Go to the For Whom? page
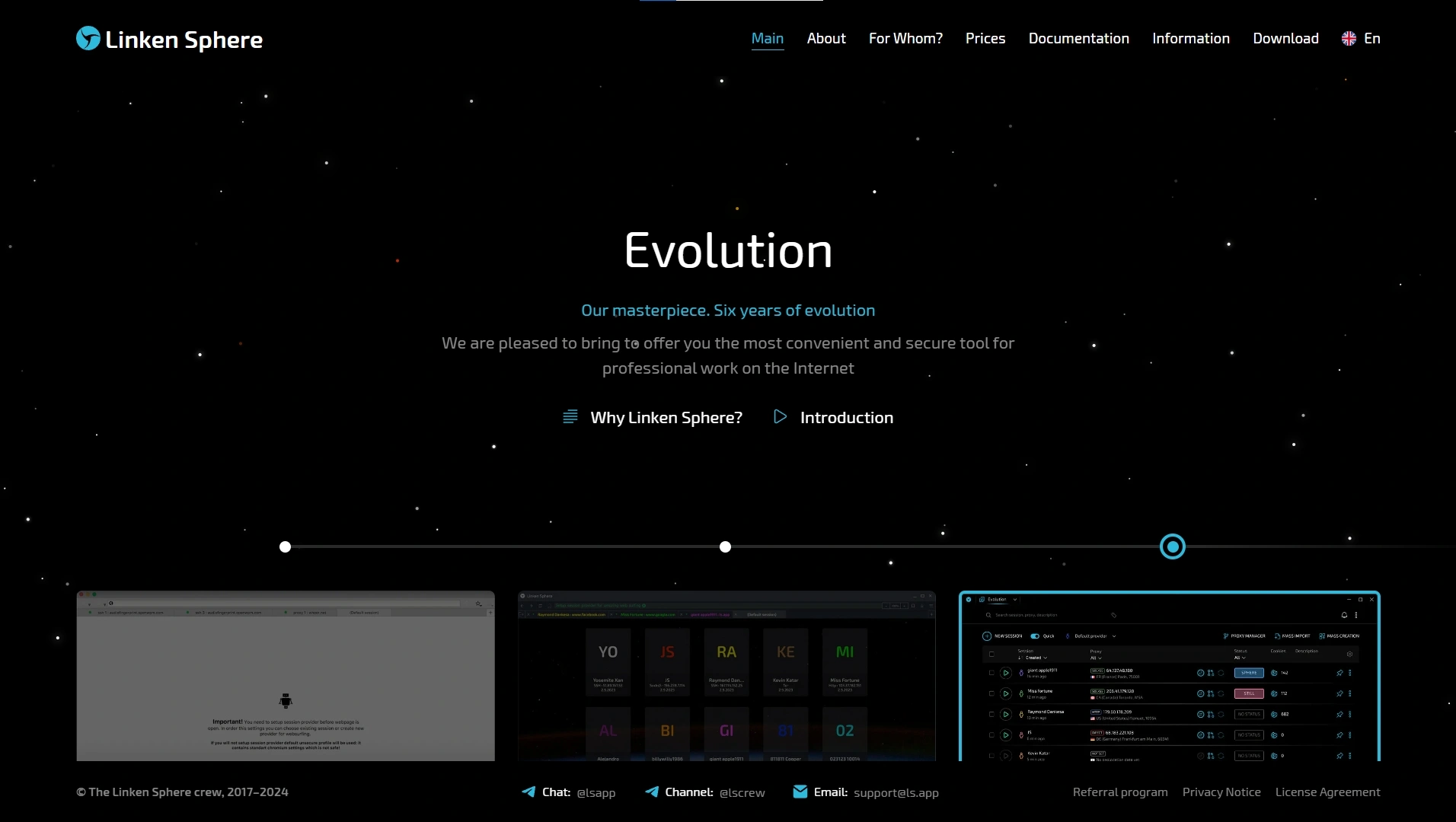1456x822 pixels. [x=905, y=38]
